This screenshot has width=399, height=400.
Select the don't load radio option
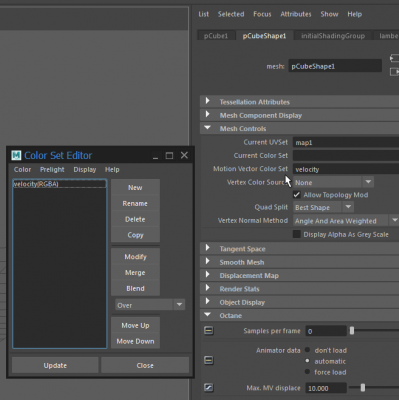click(x=307, y=350)
